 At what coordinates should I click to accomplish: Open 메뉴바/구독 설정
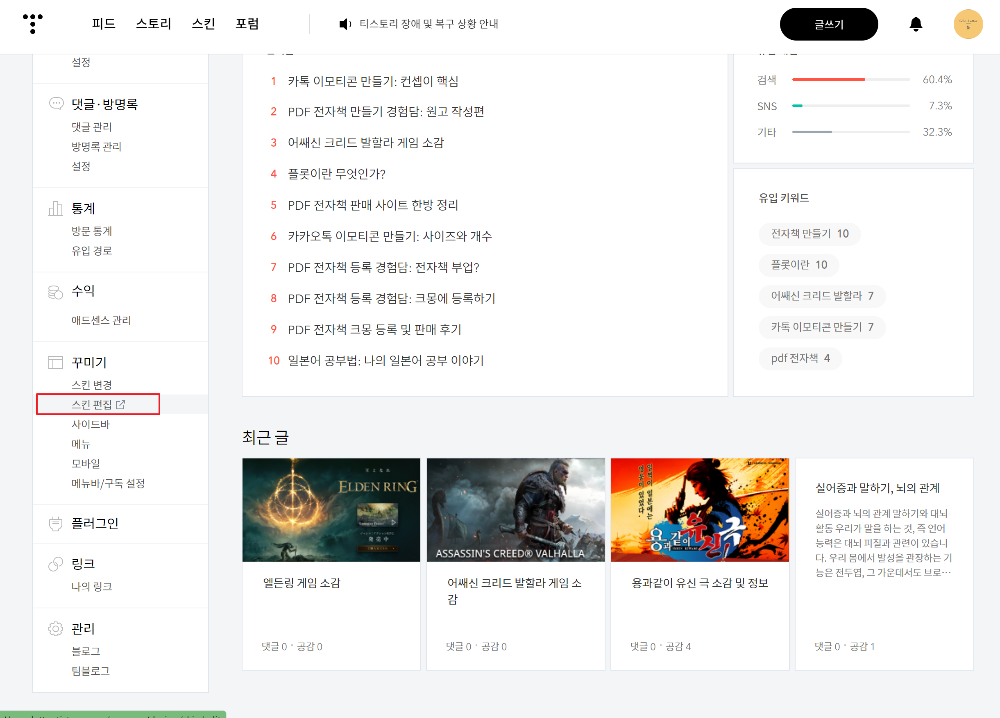(108, 483)
